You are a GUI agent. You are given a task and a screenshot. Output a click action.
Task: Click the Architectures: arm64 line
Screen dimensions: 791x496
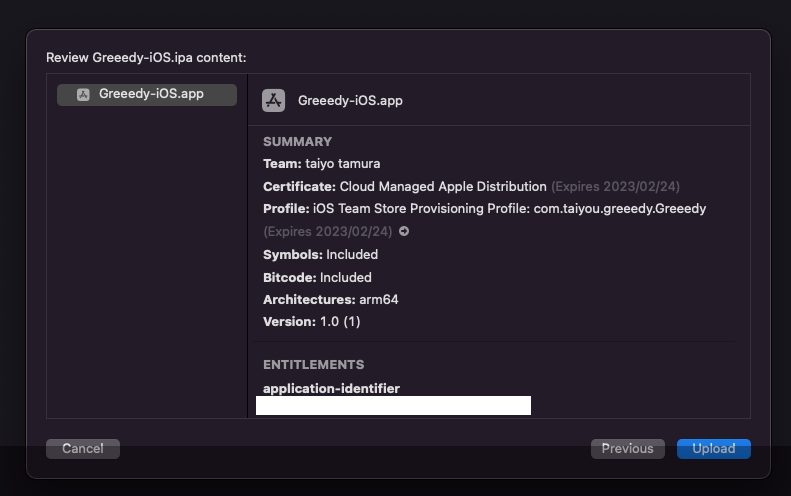click(x=330, y=299)
